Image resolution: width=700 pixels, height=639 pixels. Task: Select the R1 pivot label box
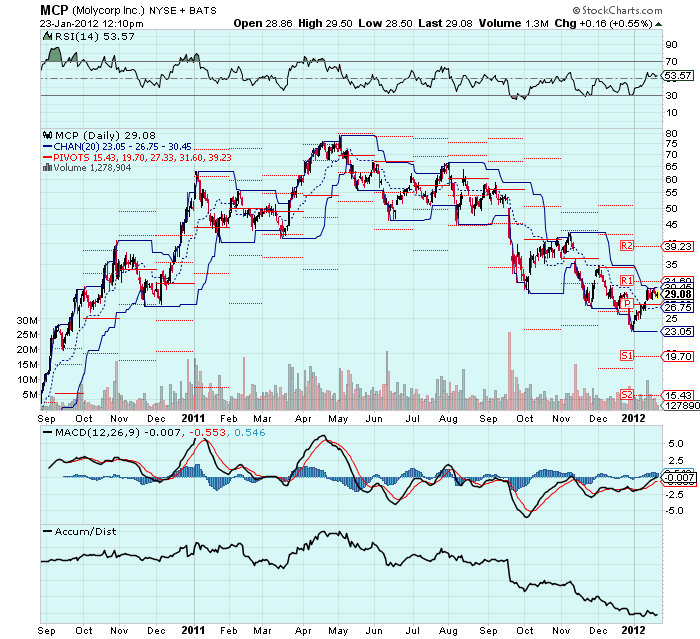(627, 280)
